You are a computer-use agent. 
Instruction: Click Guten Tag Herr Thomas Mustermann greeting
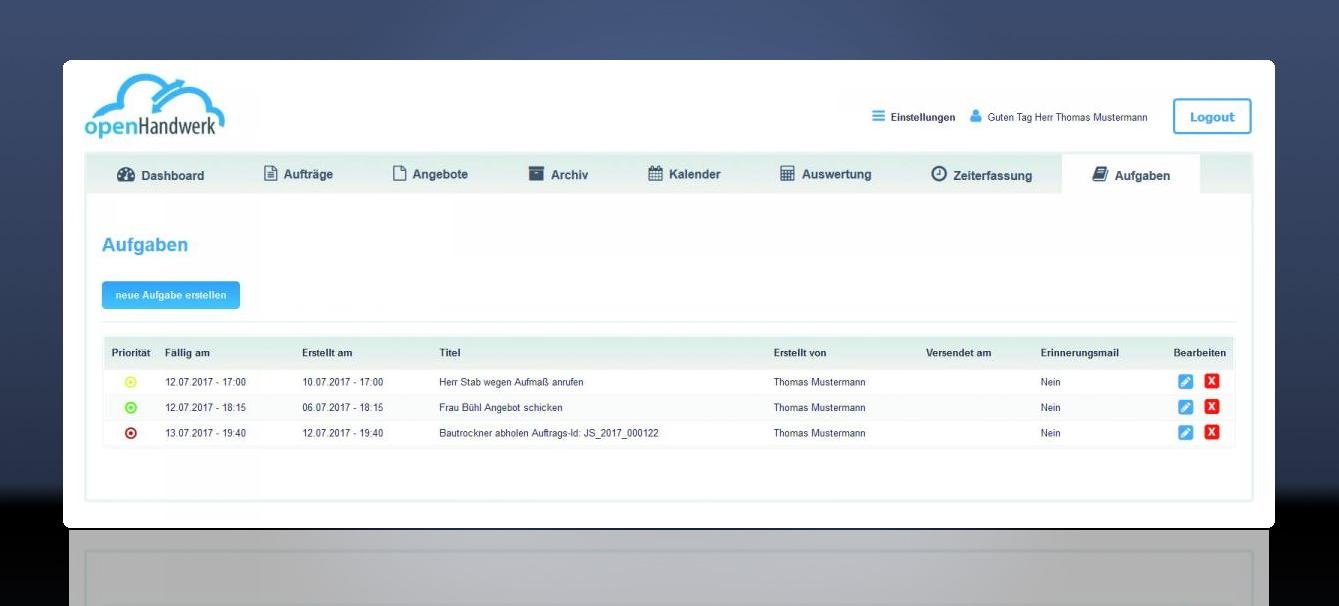pyautogui.click(x=1067, y=117)
